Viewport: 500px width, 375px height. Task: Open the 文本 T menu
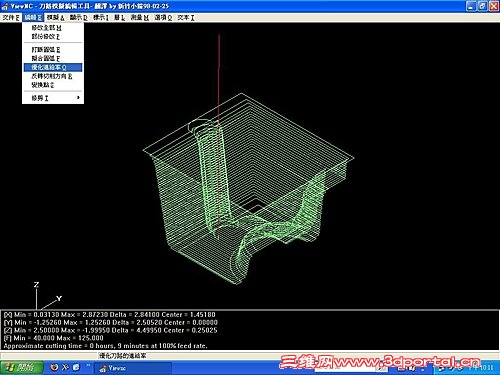[x=186, y=18]
